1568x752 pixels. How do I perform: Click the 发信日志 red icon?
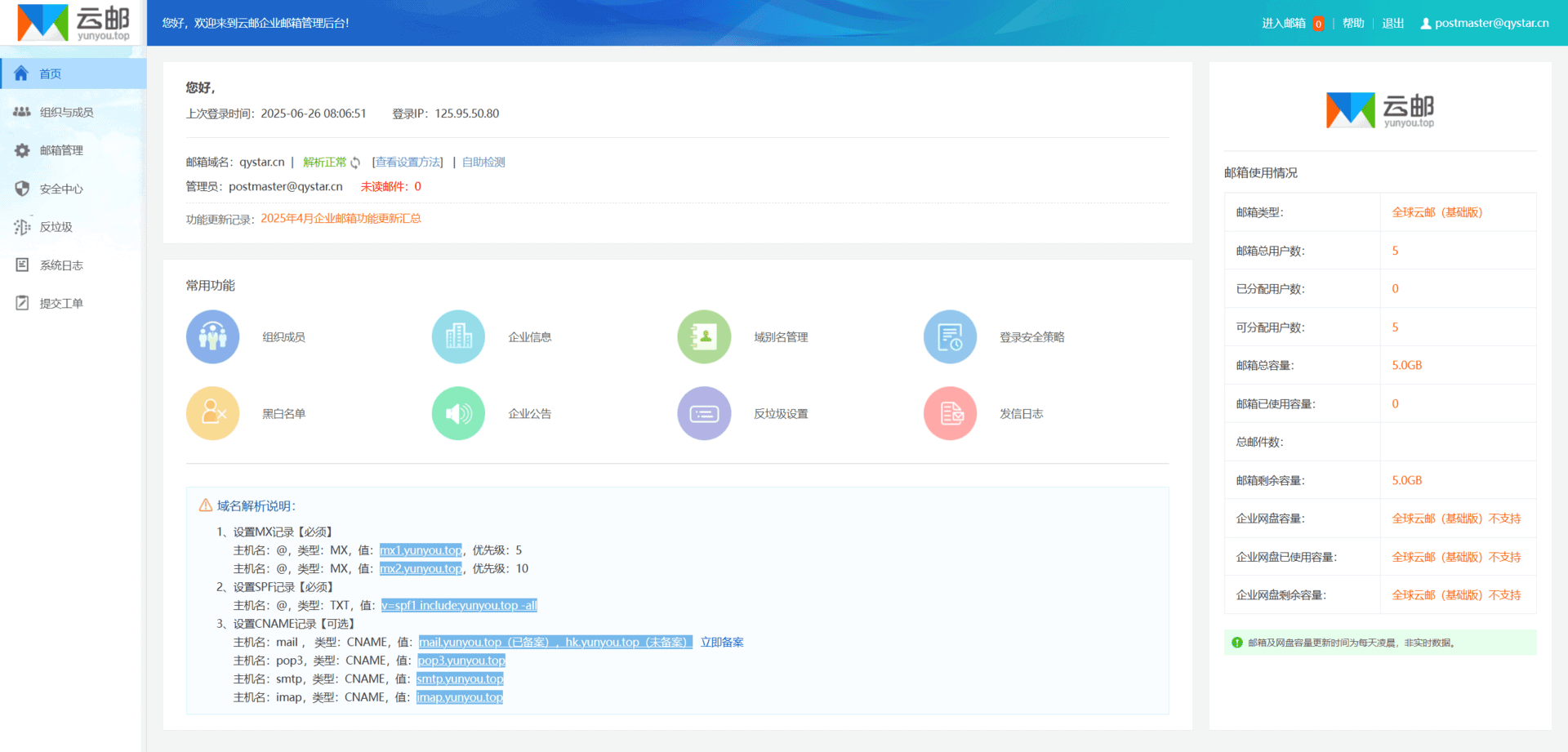point(950,413)
